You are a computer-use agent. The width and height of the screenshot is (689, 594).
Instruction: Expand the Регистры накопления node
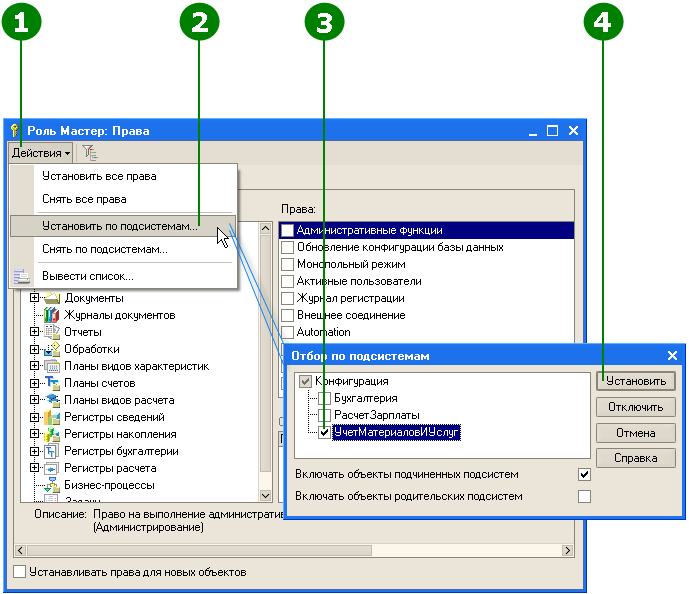point(34,434)
